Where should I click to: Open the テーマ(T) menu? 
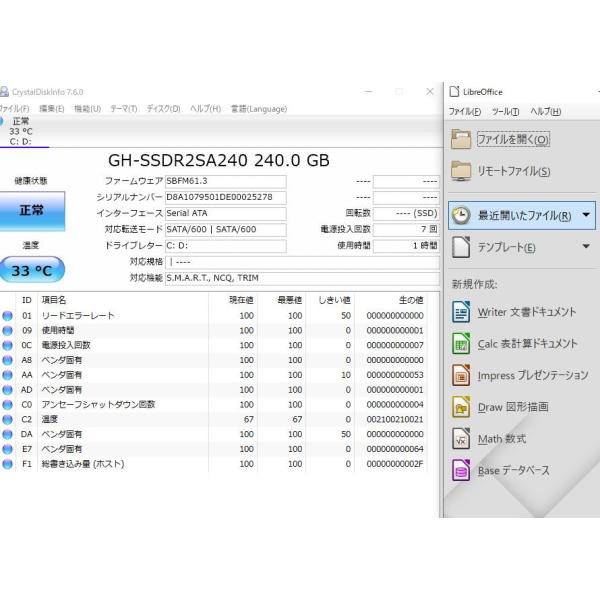(124, 109)
